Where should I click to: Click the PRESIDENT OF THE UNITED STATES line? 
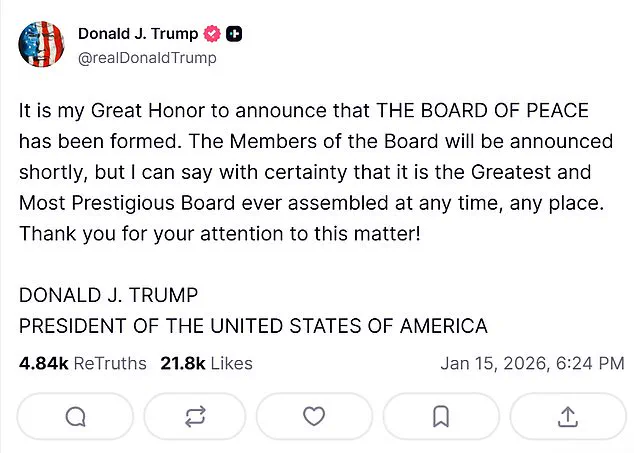[253, 326]
